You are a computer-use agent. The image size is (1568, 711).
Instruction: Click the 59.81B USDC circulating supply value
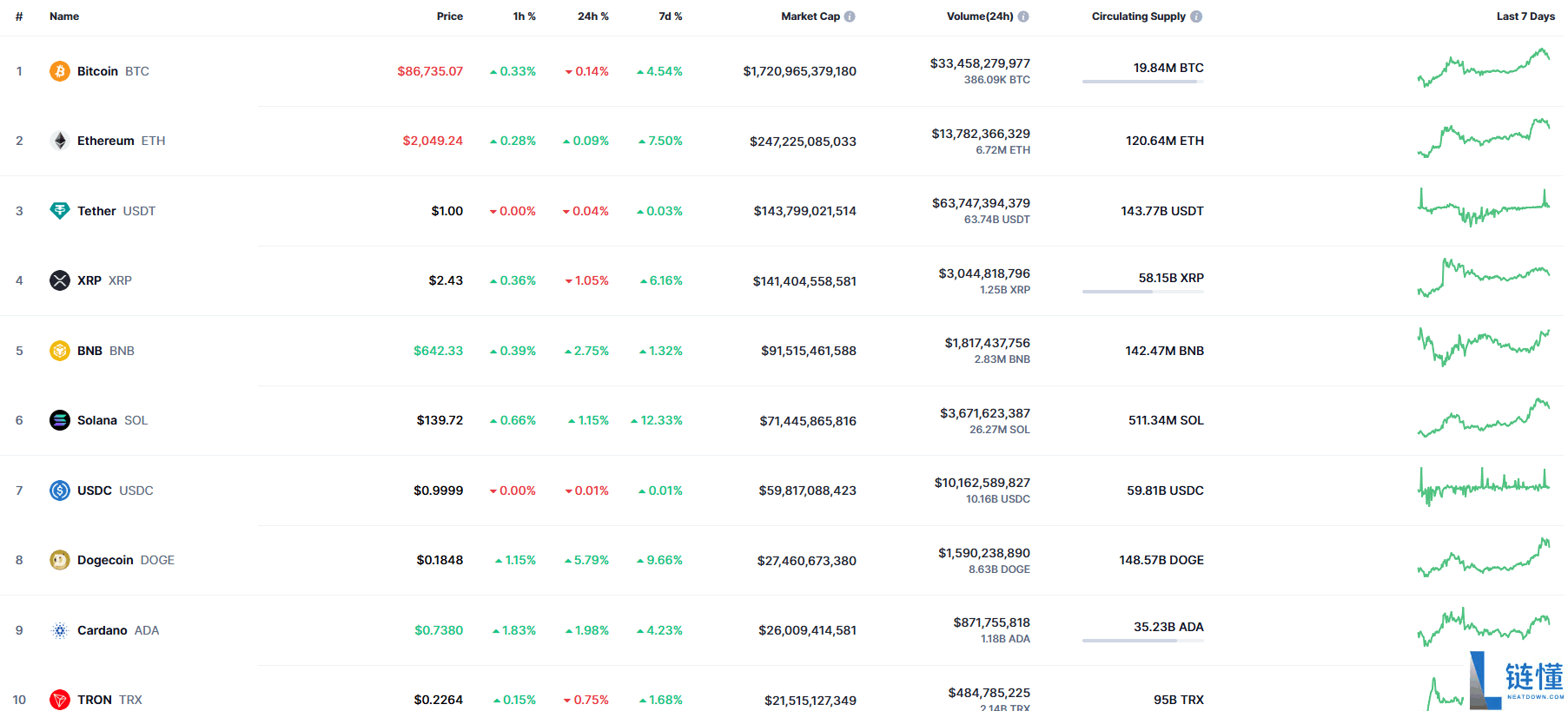[1165, 490]
